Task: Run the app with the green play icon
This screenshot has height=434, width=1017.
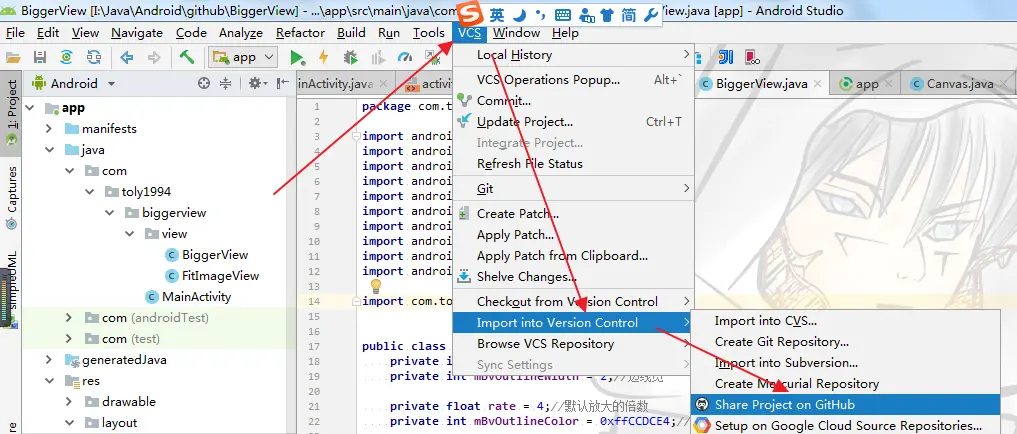Action: [x=297, y=58]
